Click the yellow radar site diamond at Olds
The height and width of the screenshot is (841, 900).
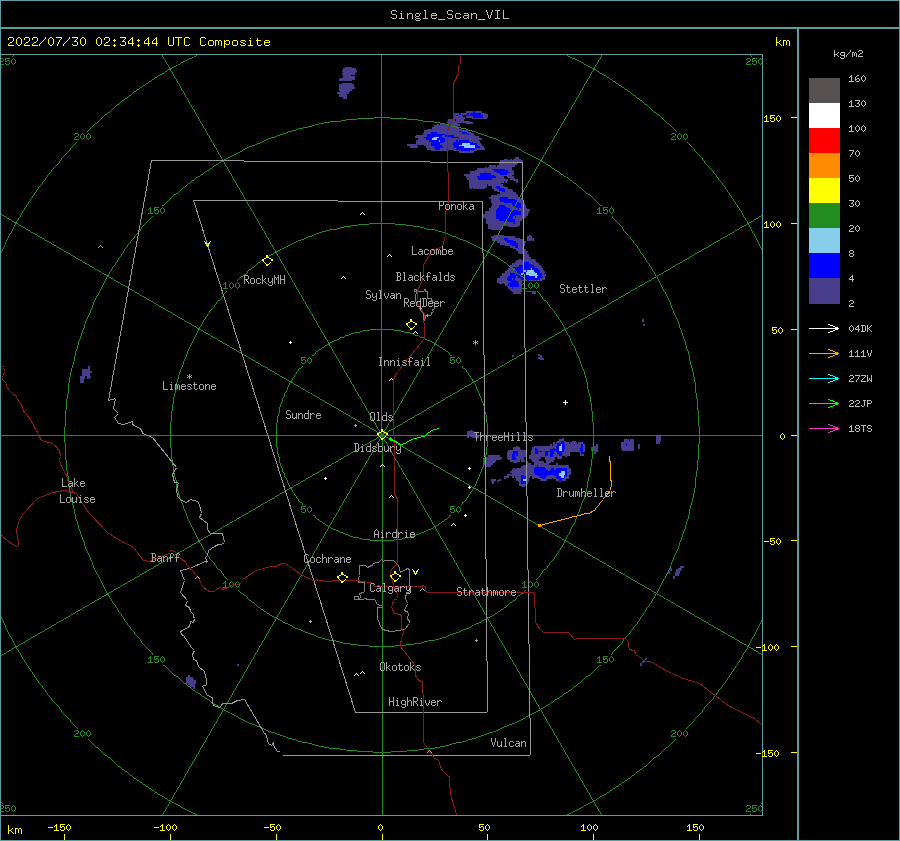(x=382, y=435)
